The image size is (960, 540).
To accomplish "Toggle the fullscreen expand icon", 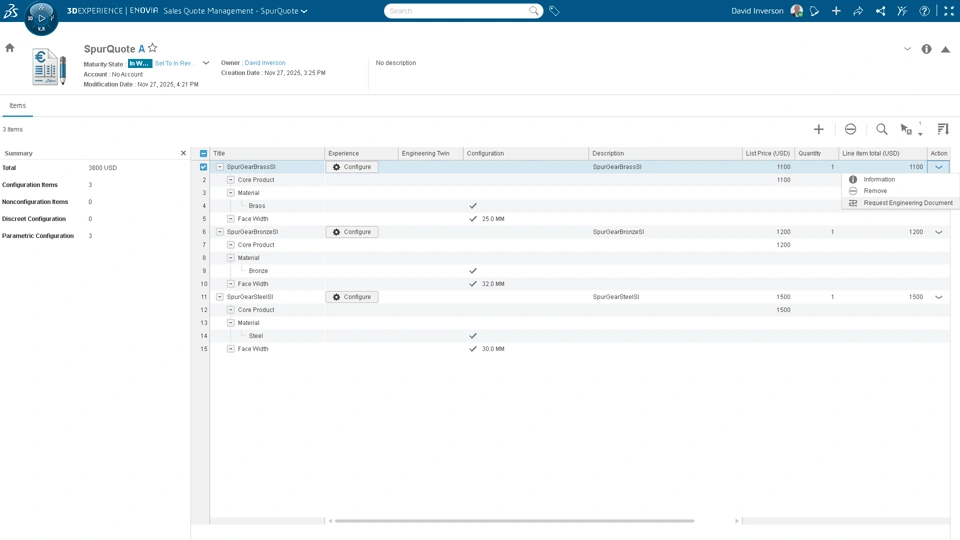I will tap(949, 11).
